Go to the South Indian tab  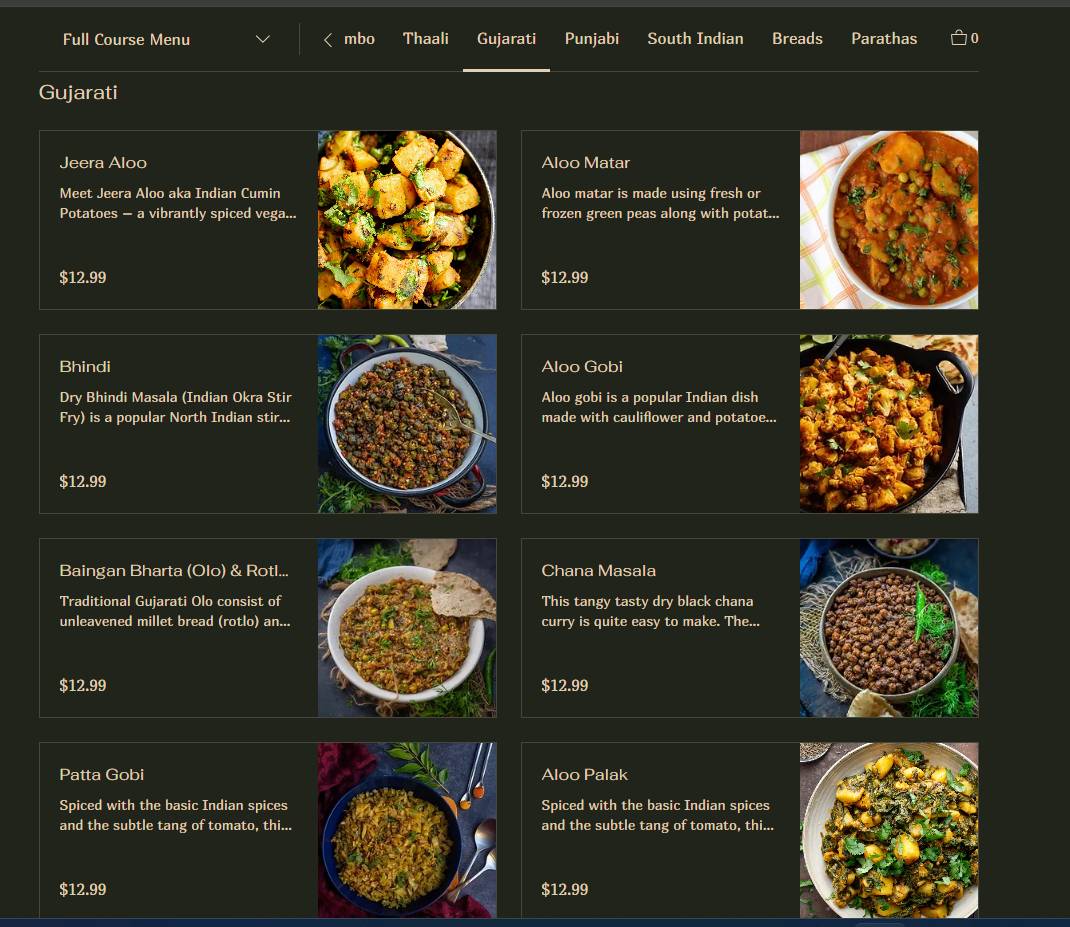[x=695, y=39]
